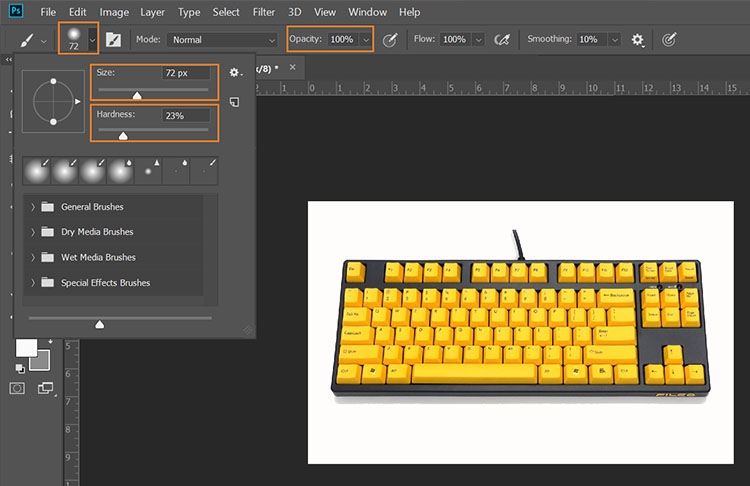Click the Size input field
The width and height of the screenshot is (750, 486).
coord(186,73)
